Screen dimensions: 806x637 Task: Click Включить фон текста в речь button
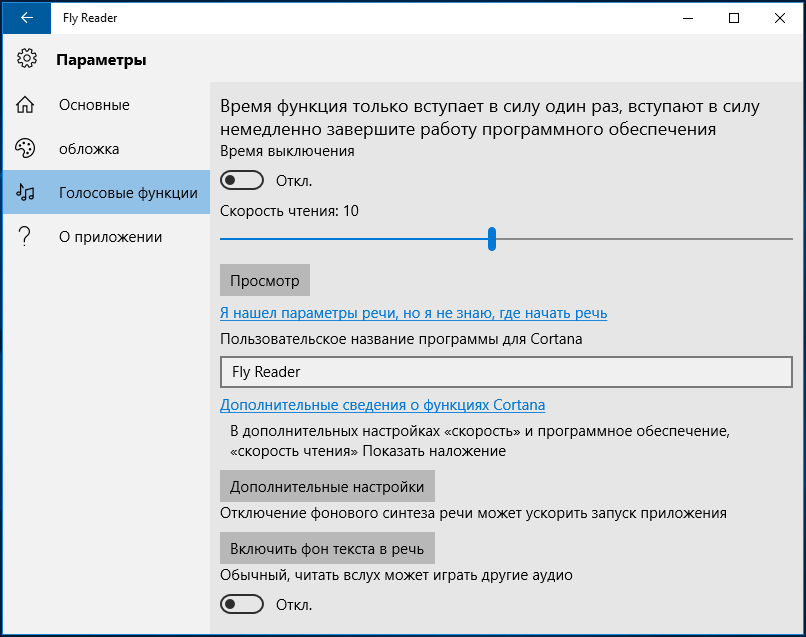327,548
